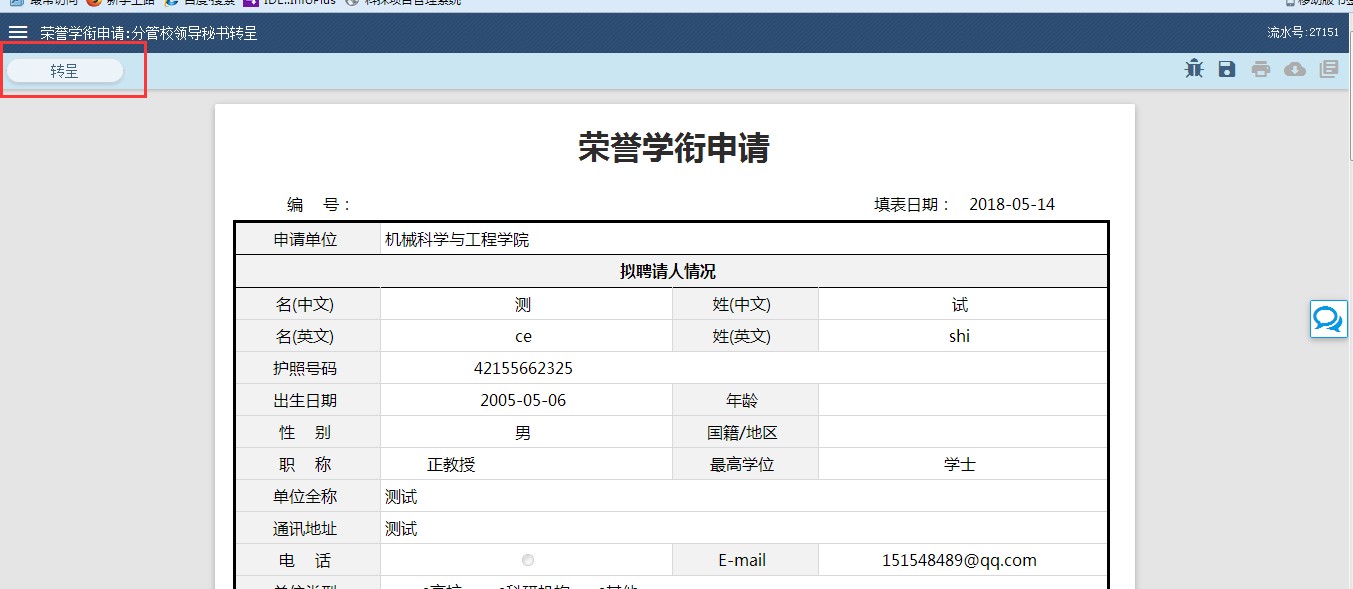
Task: Click the English first name value ce
Action: (x=523, y=336)
